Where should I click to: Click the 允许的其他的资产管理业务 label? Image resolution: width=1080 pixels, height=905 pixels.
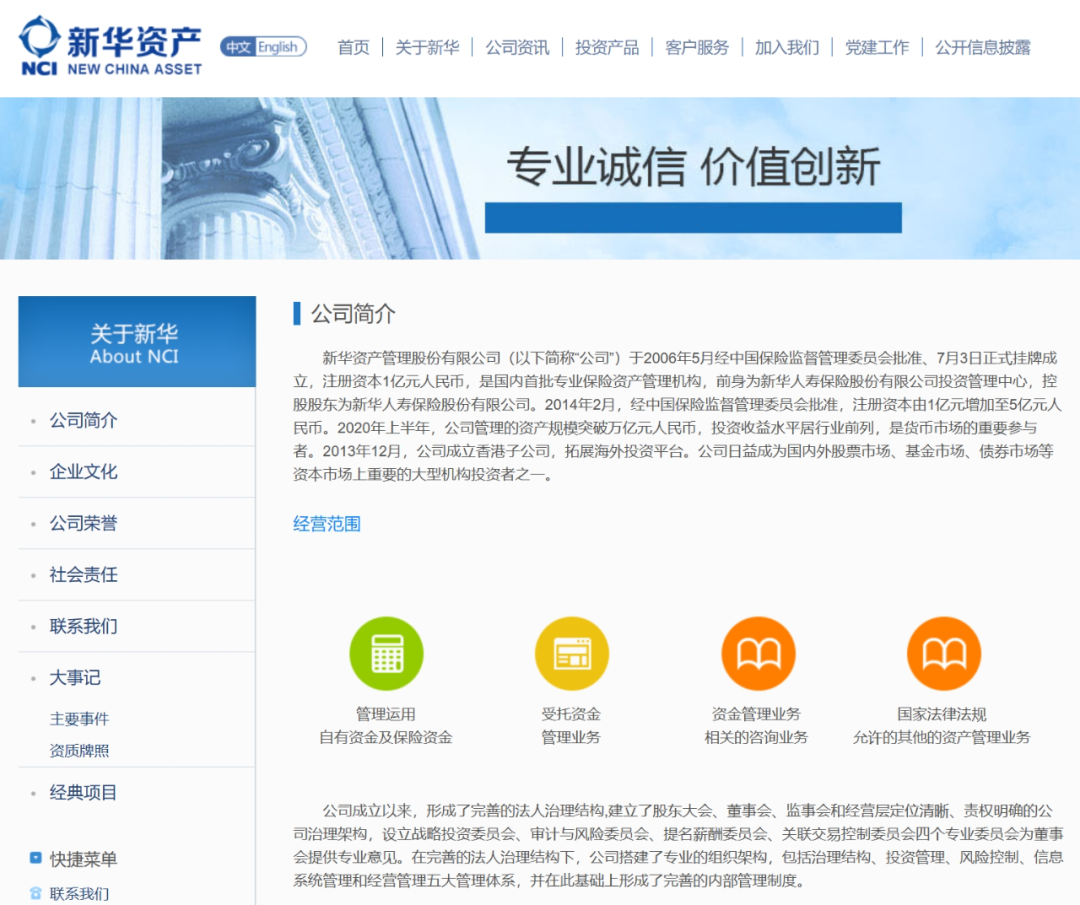coord(942,738)
